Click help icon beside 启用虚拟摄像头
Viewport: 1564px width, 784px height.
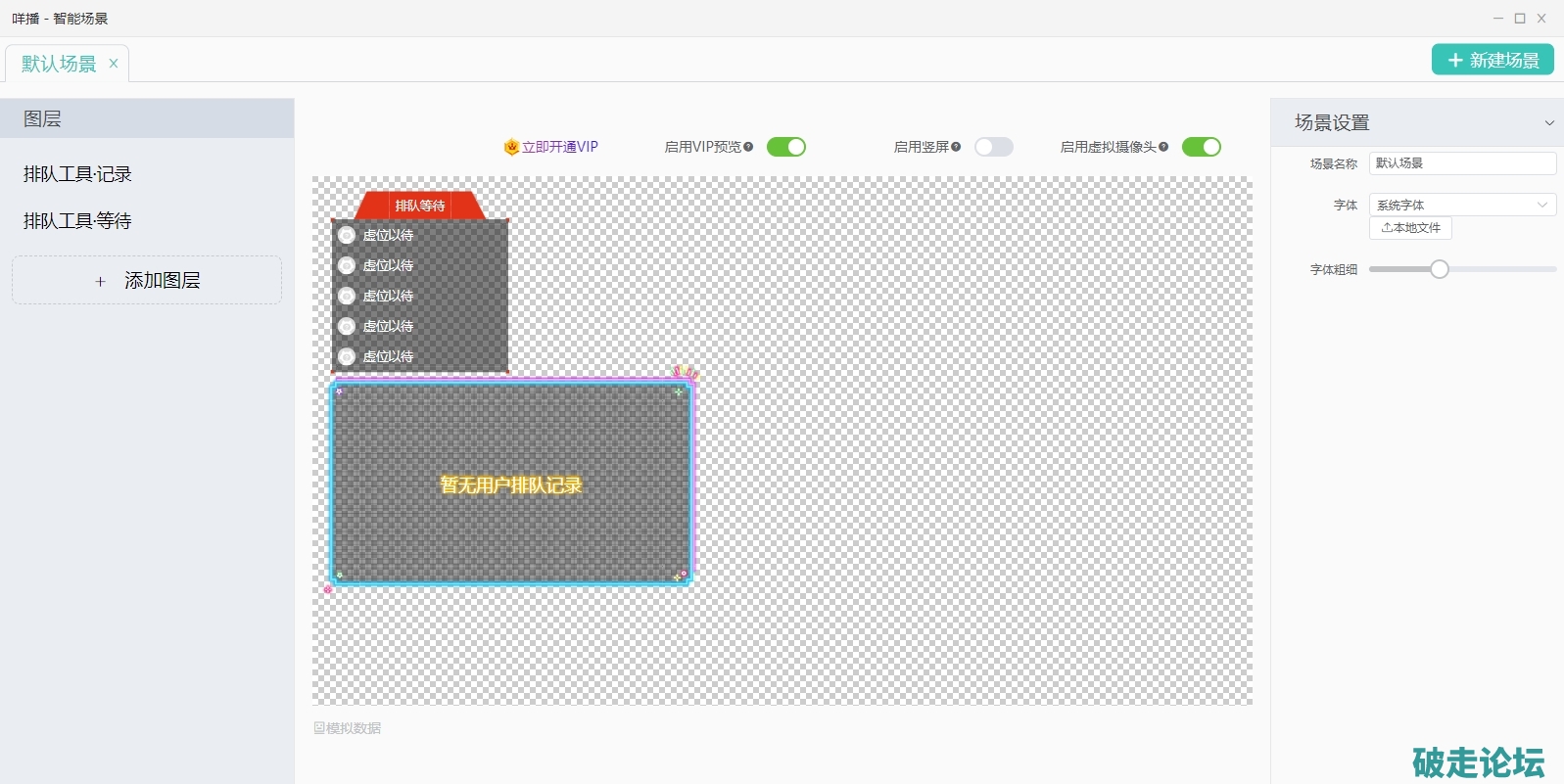click(x=1163, y=147)
